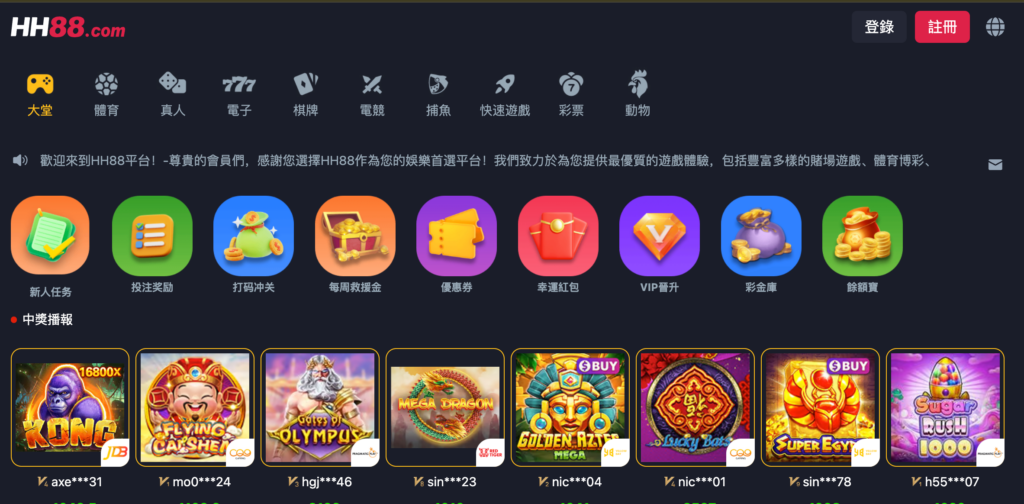Screen dimensions: 1024x504
Task: Open the envelope messages icon
Action: click(995, 165)
